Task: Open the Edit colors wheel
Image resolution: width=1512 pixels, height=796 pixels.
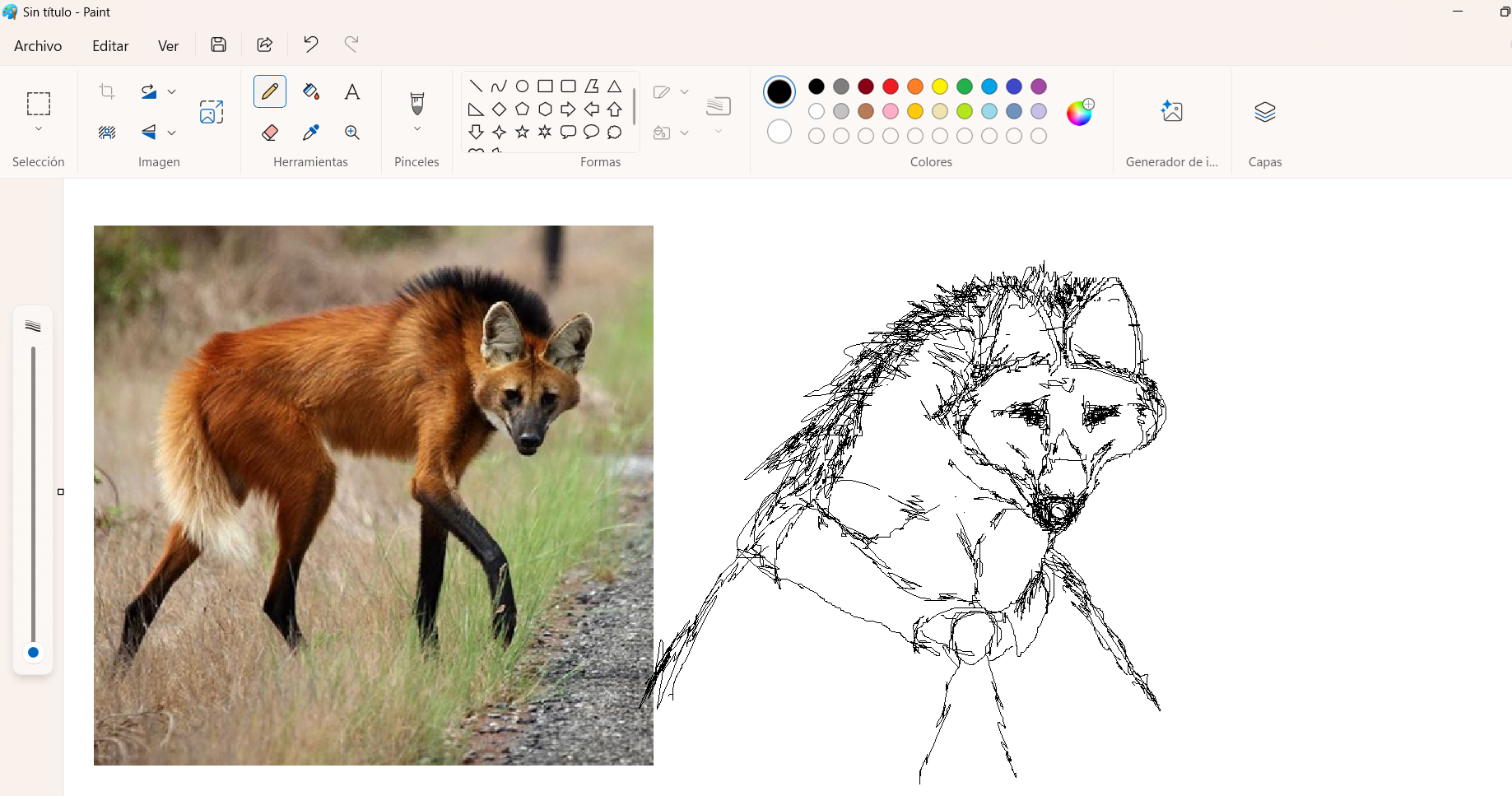Action: click(x=1080, y=112)
